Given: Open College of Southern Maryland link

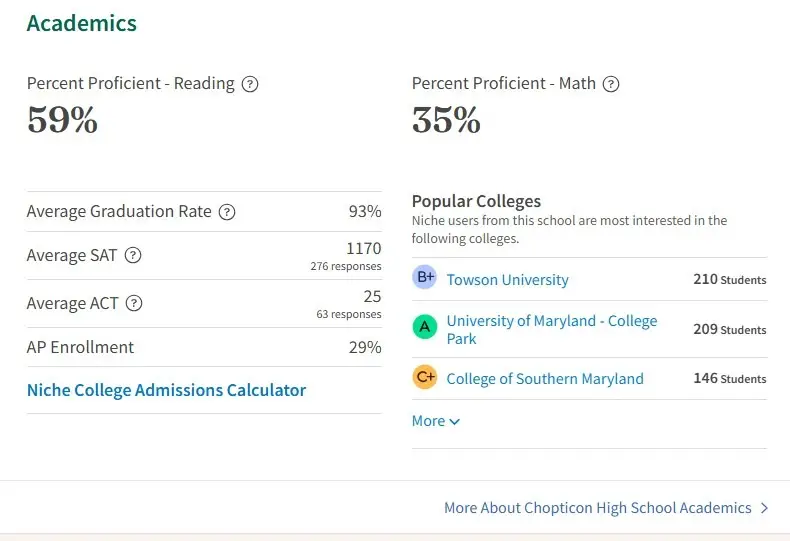Looking at the screenshot, I should click(x=545, y=379).
